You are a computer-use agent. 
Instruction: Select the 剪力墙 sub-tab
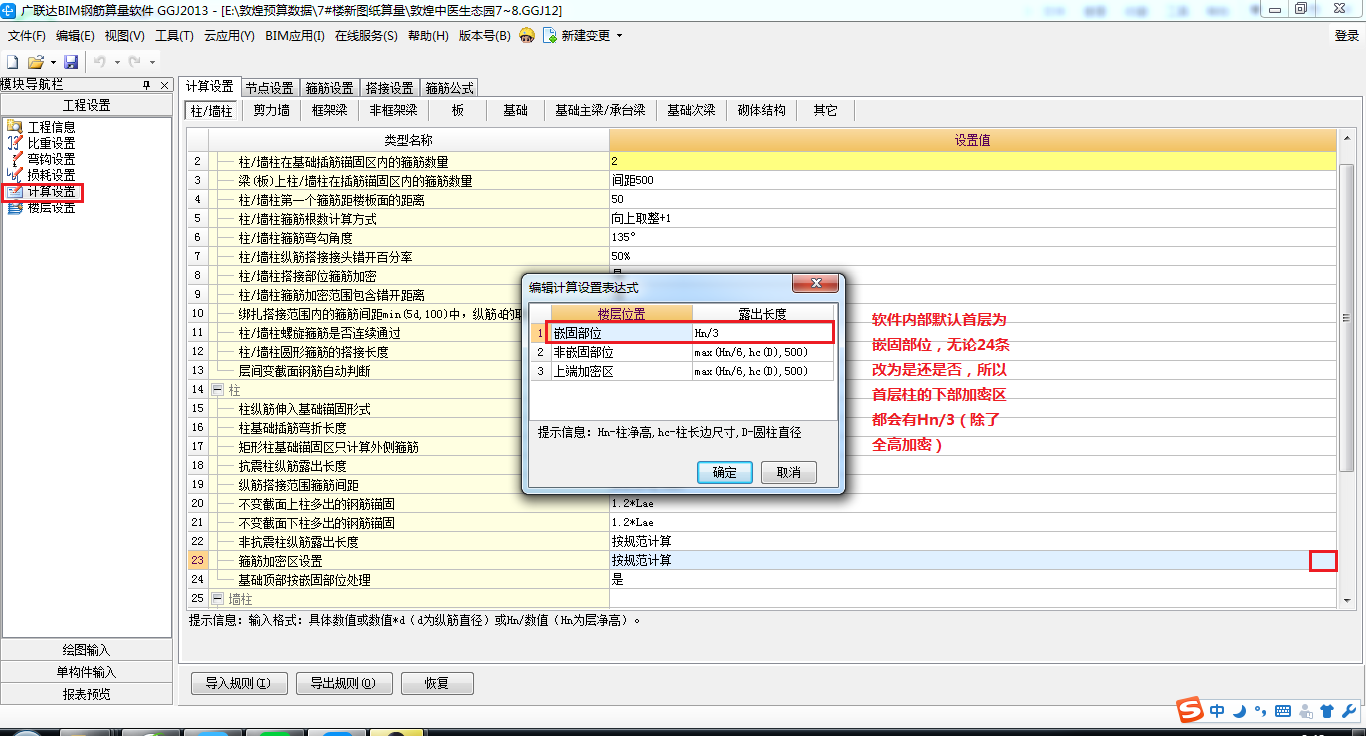(x=271, y=111)
